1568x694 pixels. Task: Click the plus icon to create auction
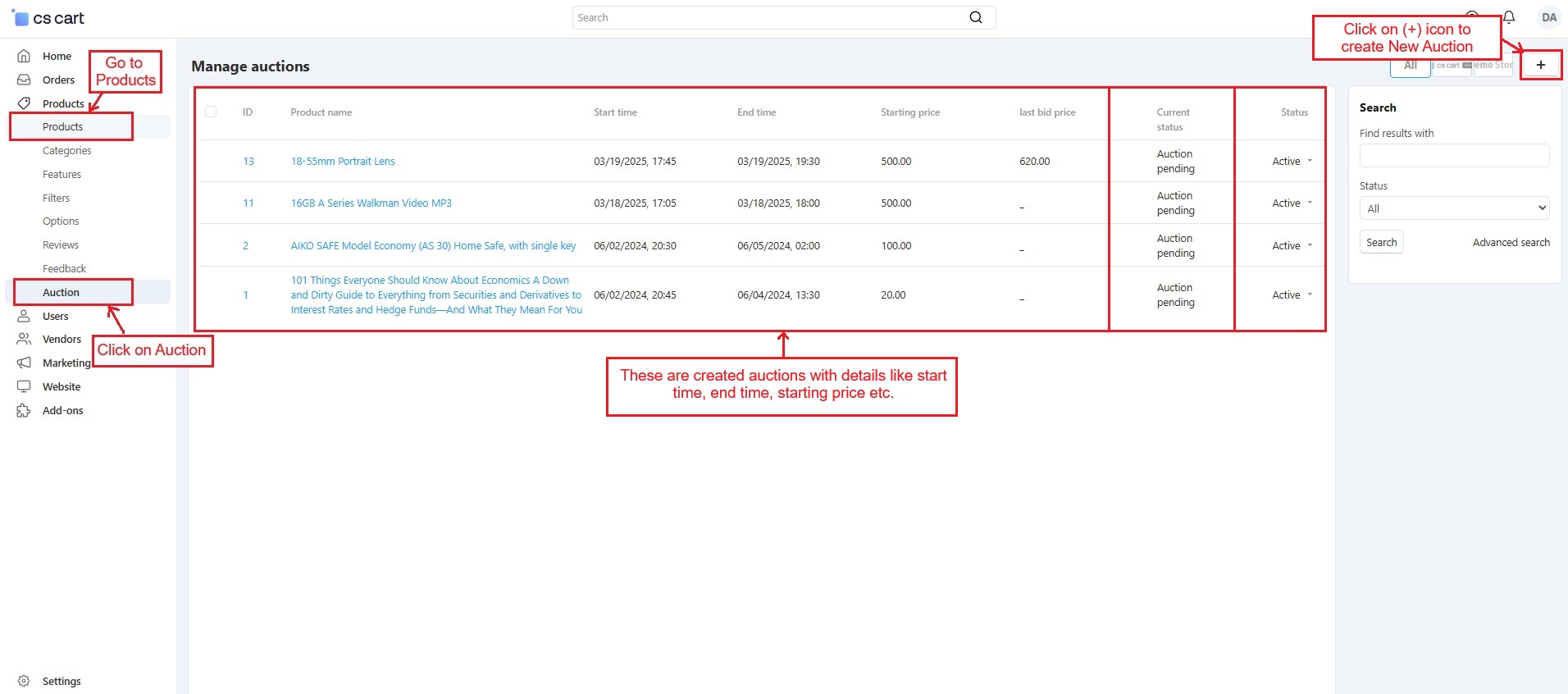coord(1540,65)
